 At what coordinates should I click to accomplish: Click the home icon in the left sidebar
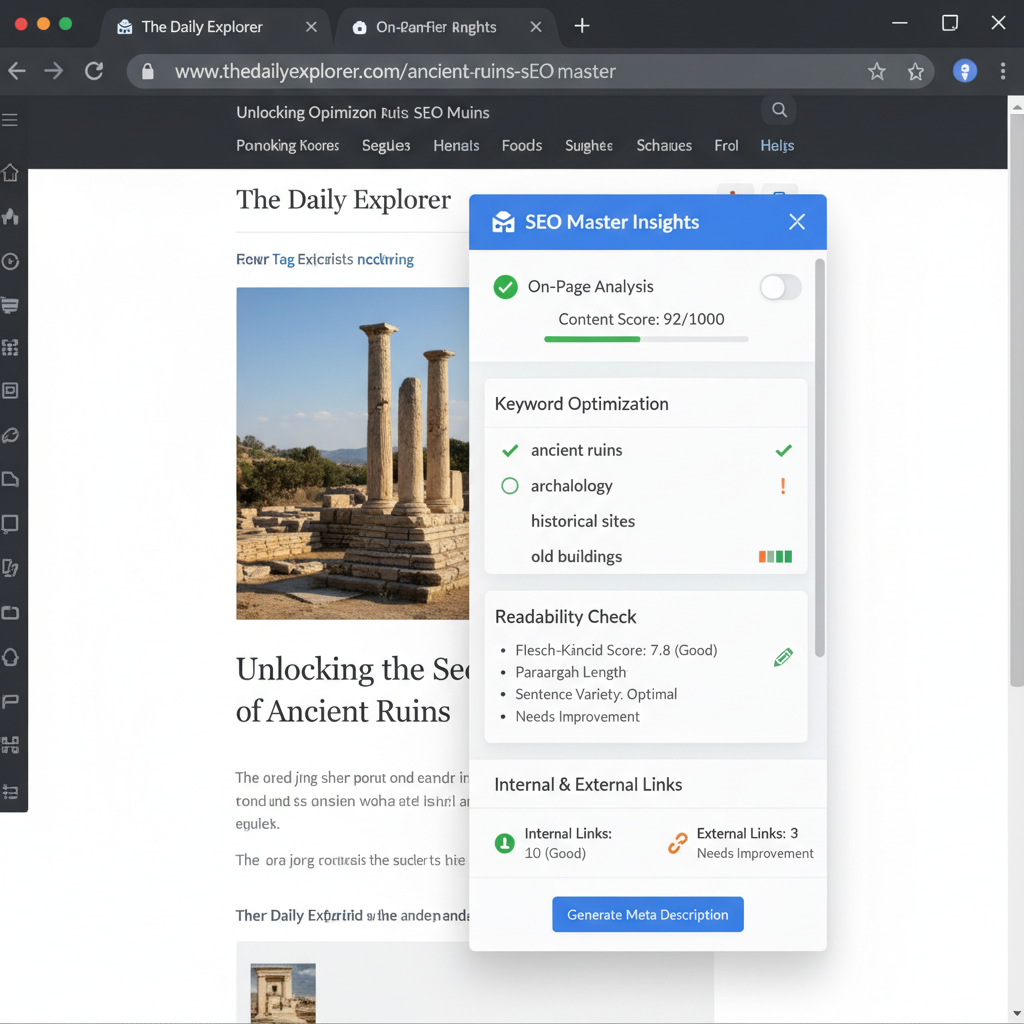click(10, 173)
